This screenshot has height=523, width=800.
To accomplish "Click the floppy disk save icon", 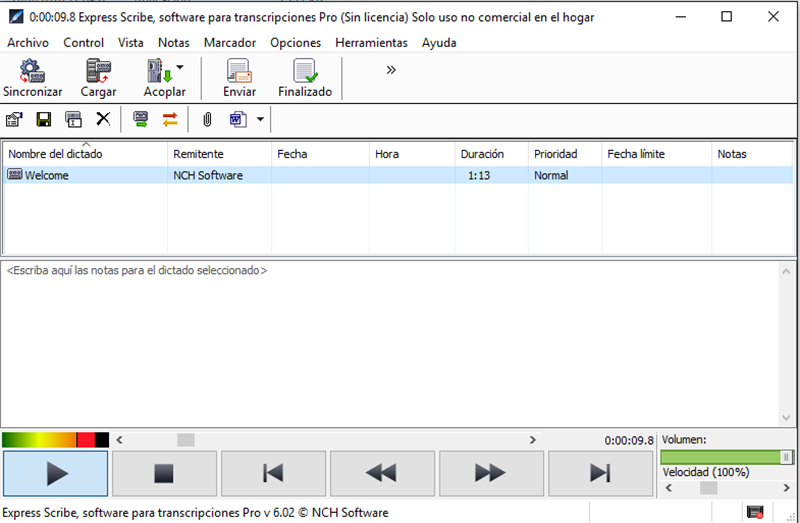I will point(44,119).
